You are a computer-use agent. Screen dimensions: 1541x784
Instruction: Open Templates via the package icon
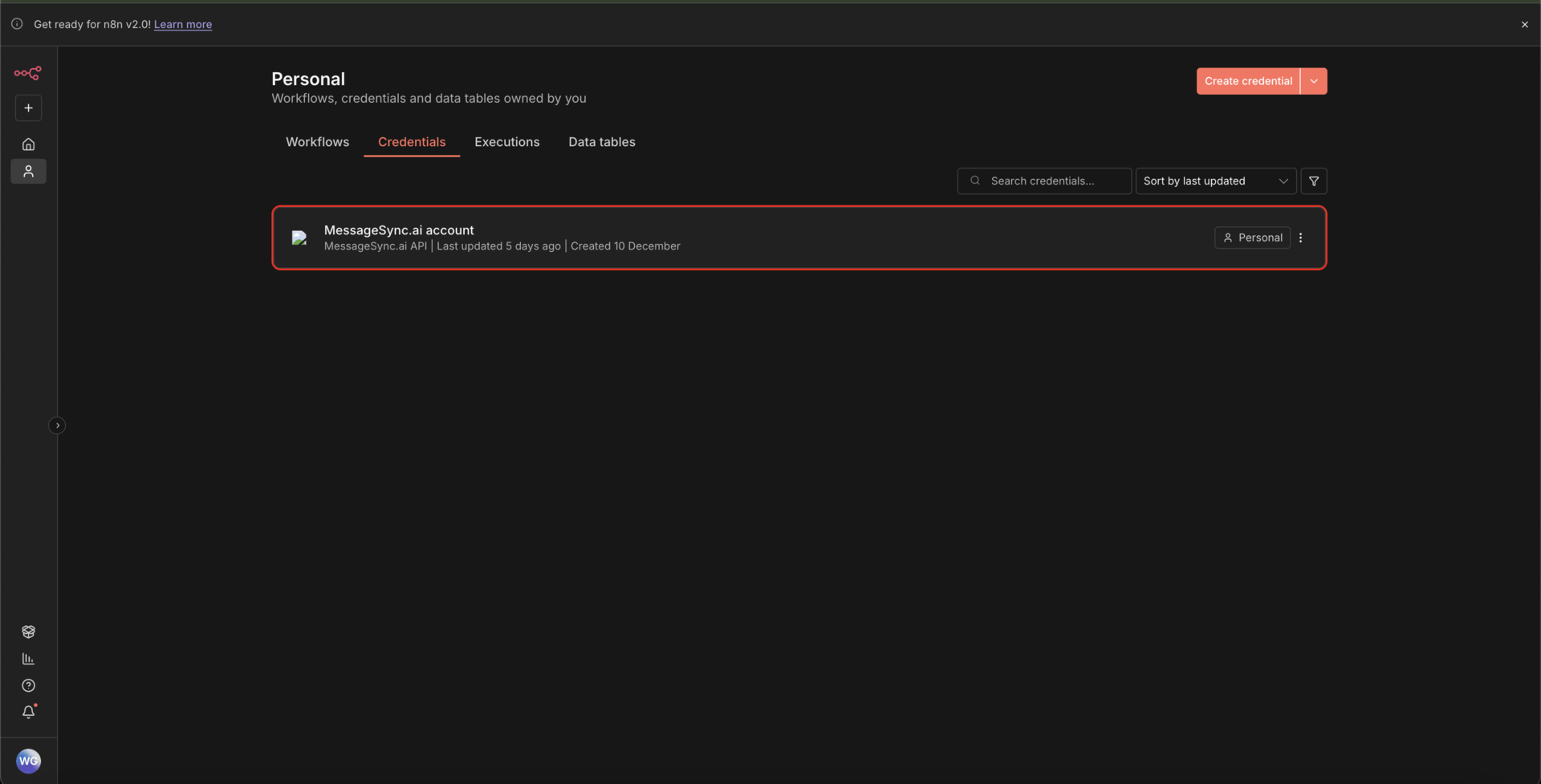tap(28, 632)
